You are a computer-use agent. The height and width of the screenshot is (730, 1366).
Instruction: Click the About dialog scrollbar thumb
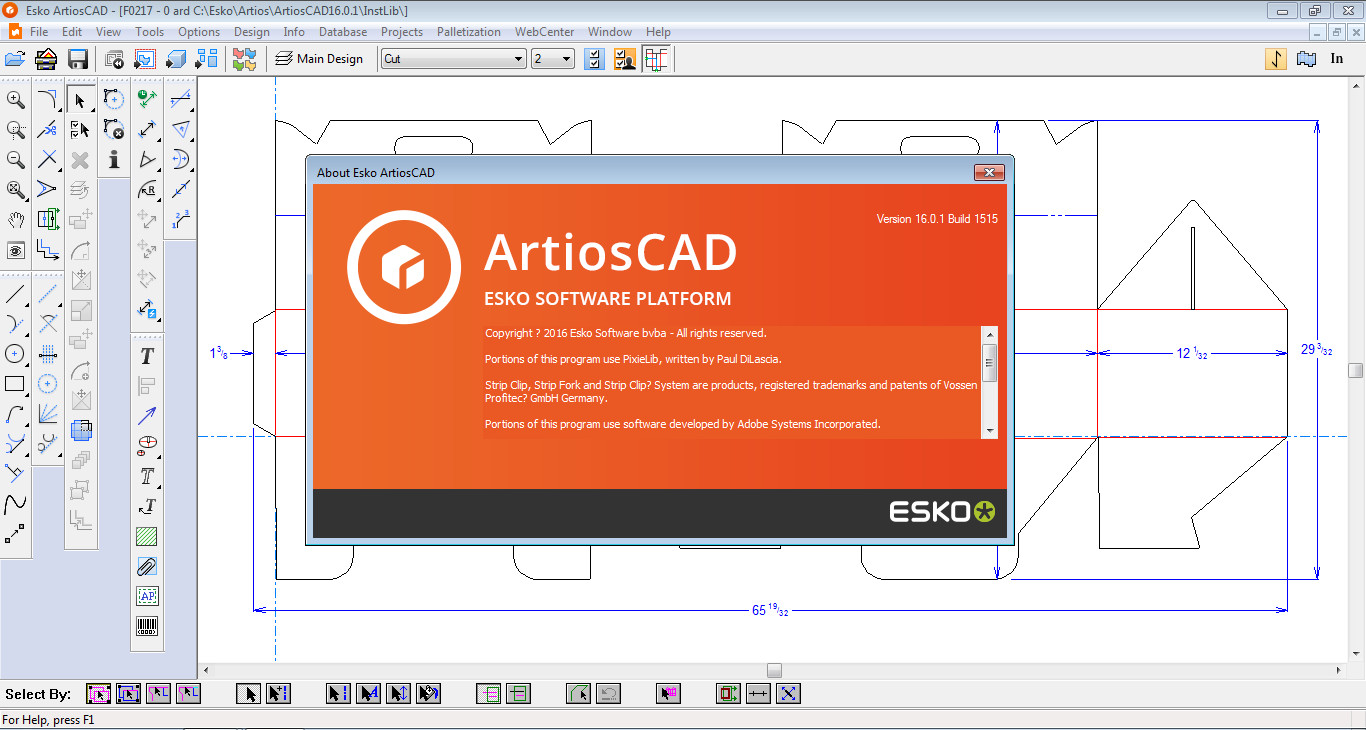pyautogui.click(x=990, y=362)
